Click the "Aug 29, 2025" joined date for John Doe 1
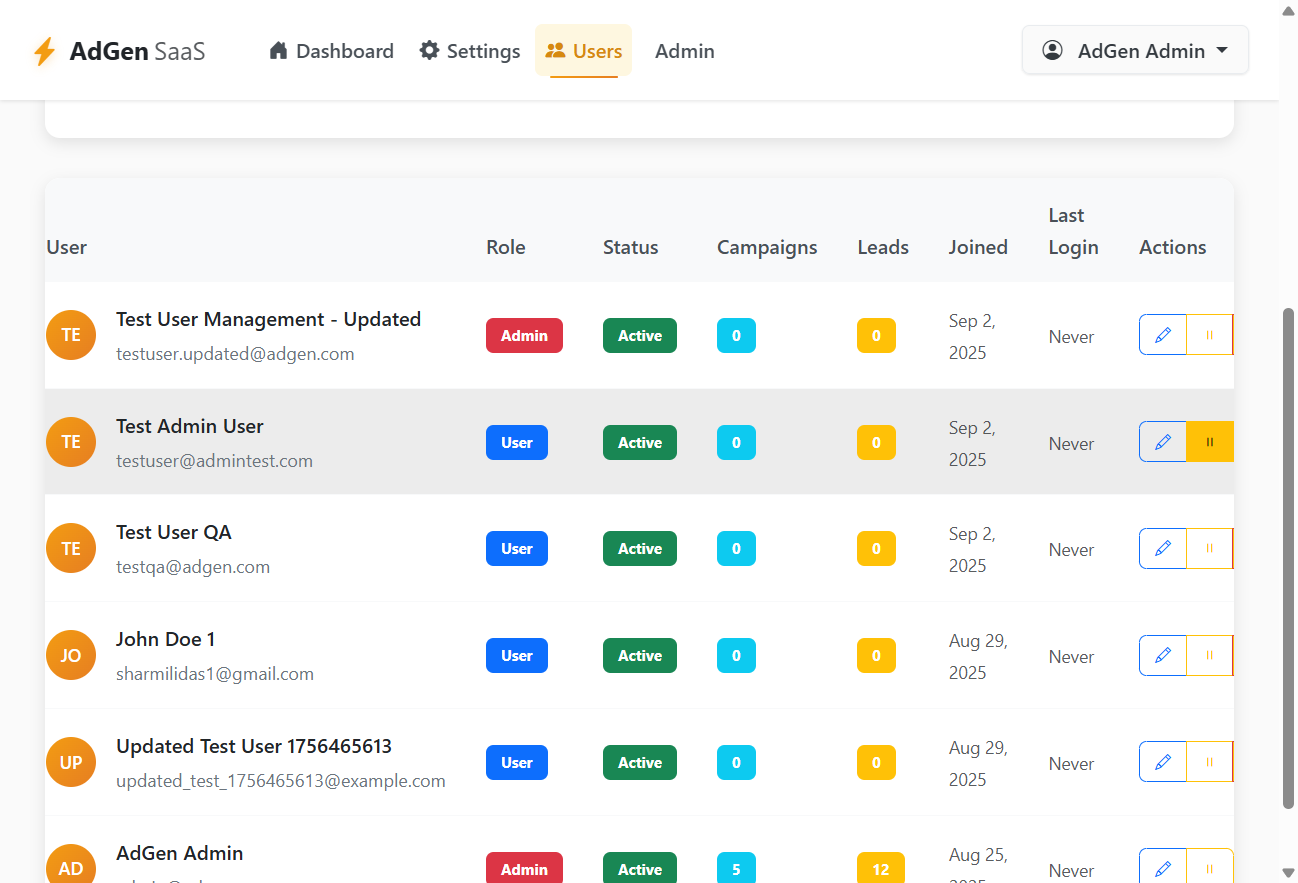 click(x=978, y=657)
